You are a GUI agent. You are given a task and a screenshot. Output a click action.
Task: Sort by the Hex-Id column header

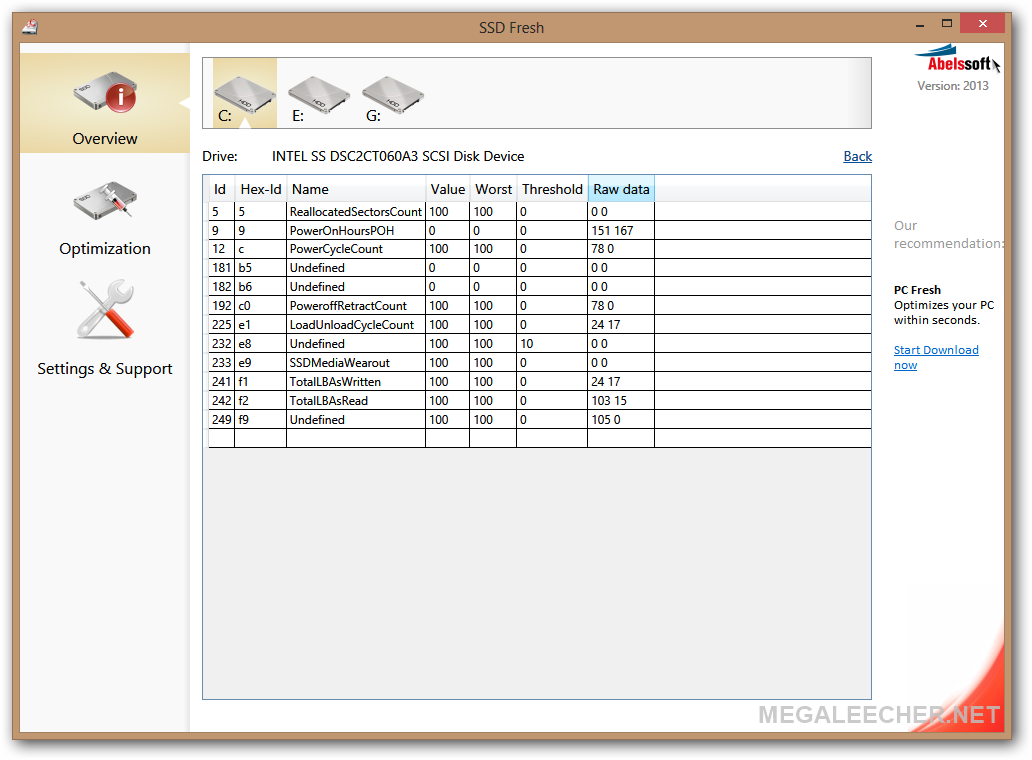[x=261, y=190]
